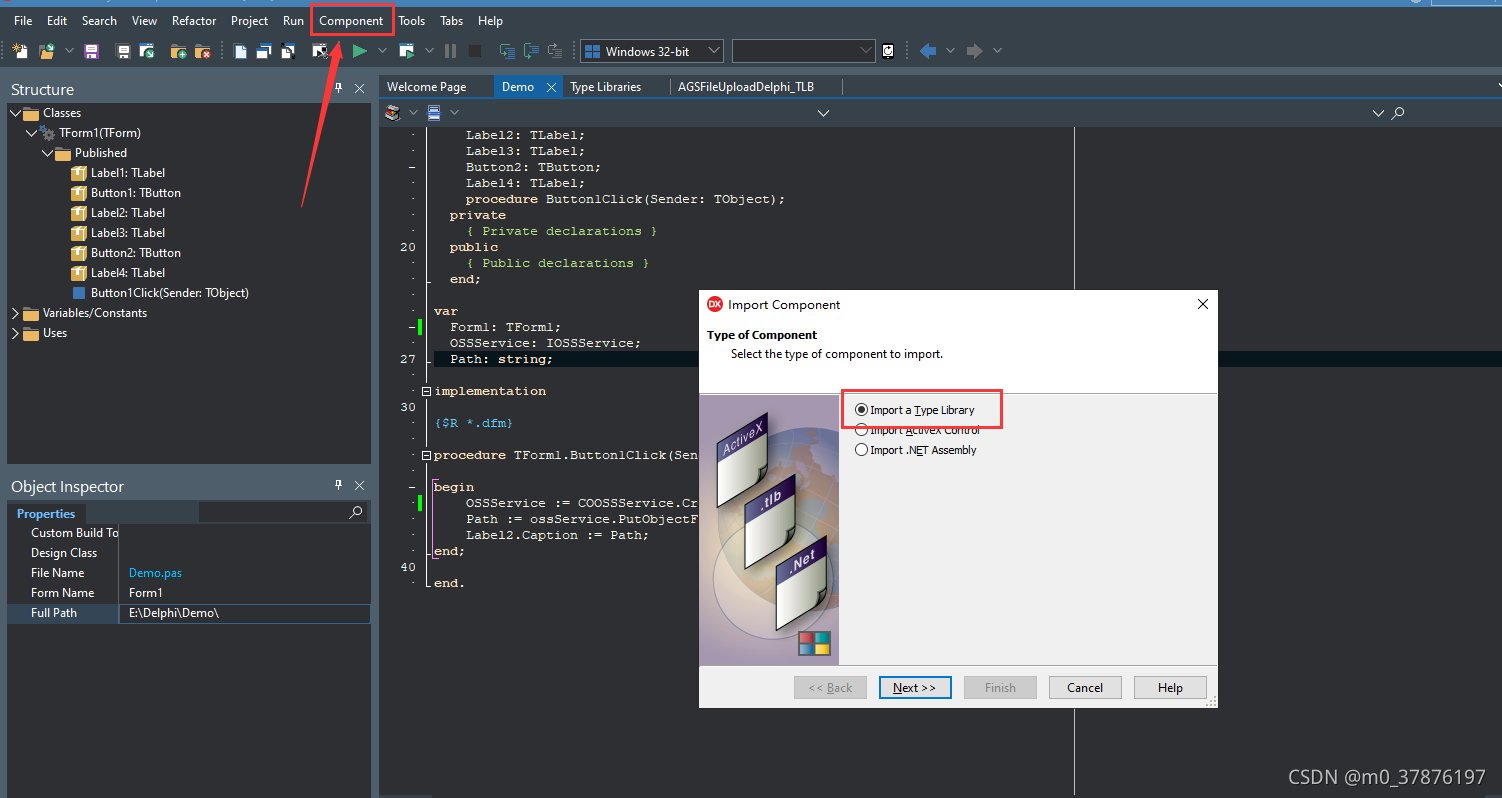This screenshot has height=798, width=1502.
Task: Switch to the Welcome Page tab
Action: (x=427, y=87)
